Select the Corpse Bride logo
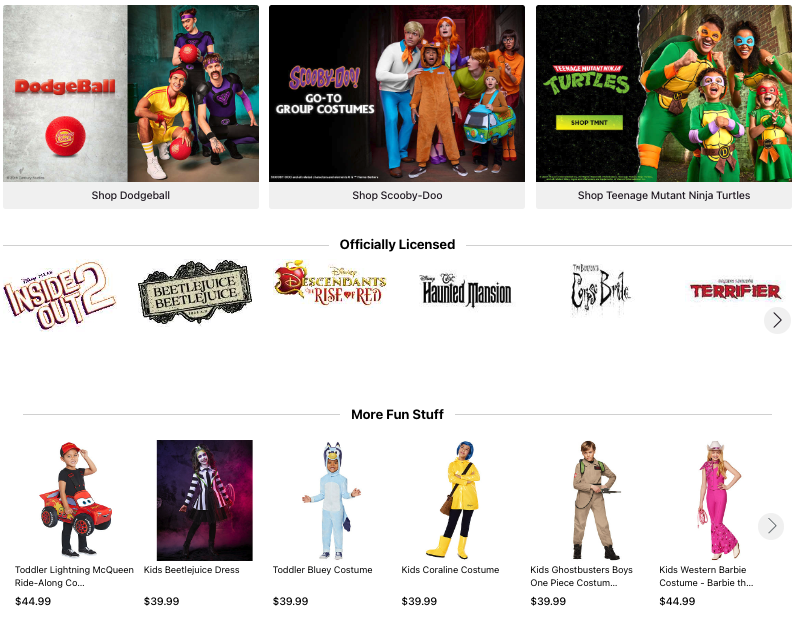 point(600,289)
